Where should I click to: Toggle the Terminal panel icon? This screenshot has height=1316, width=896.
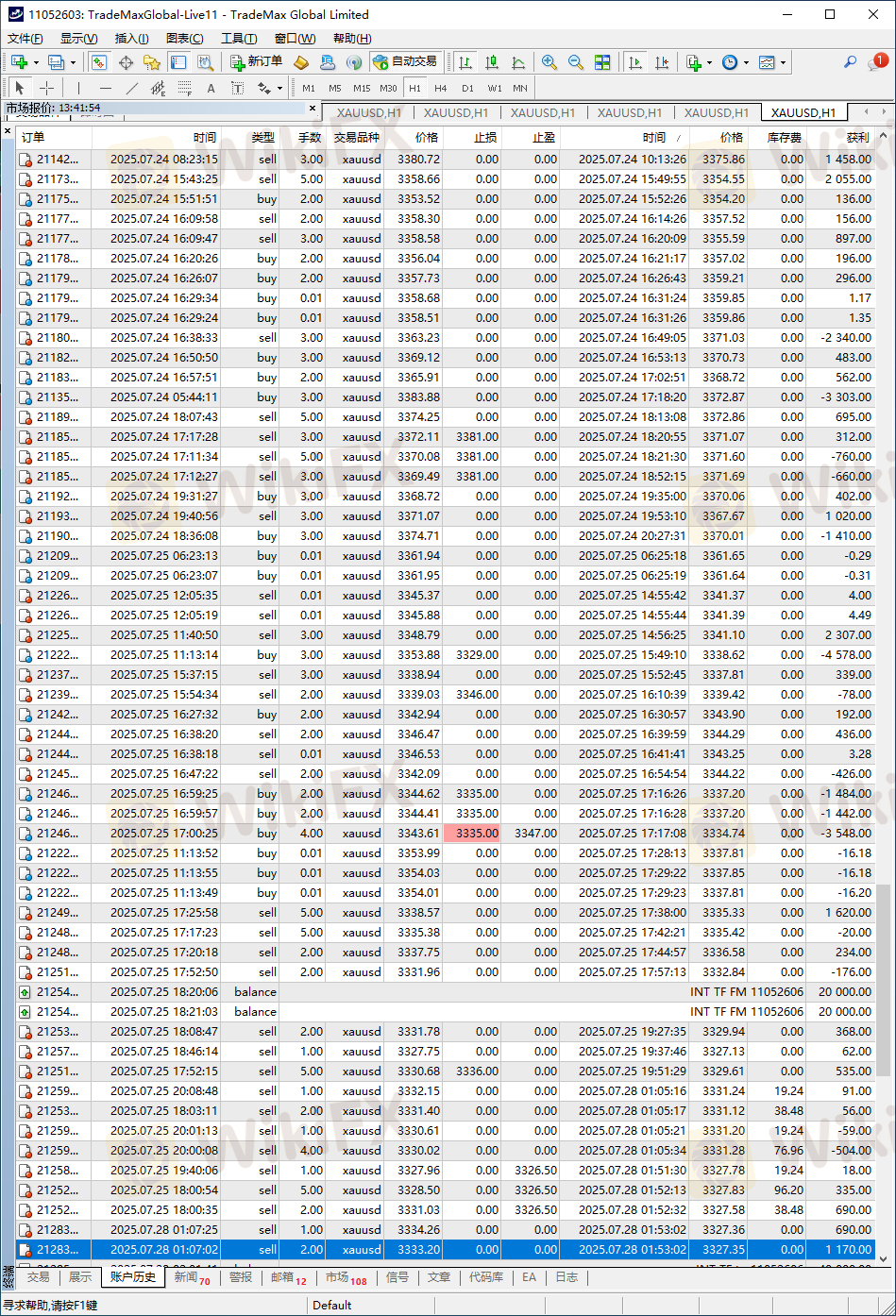(178, 62)
